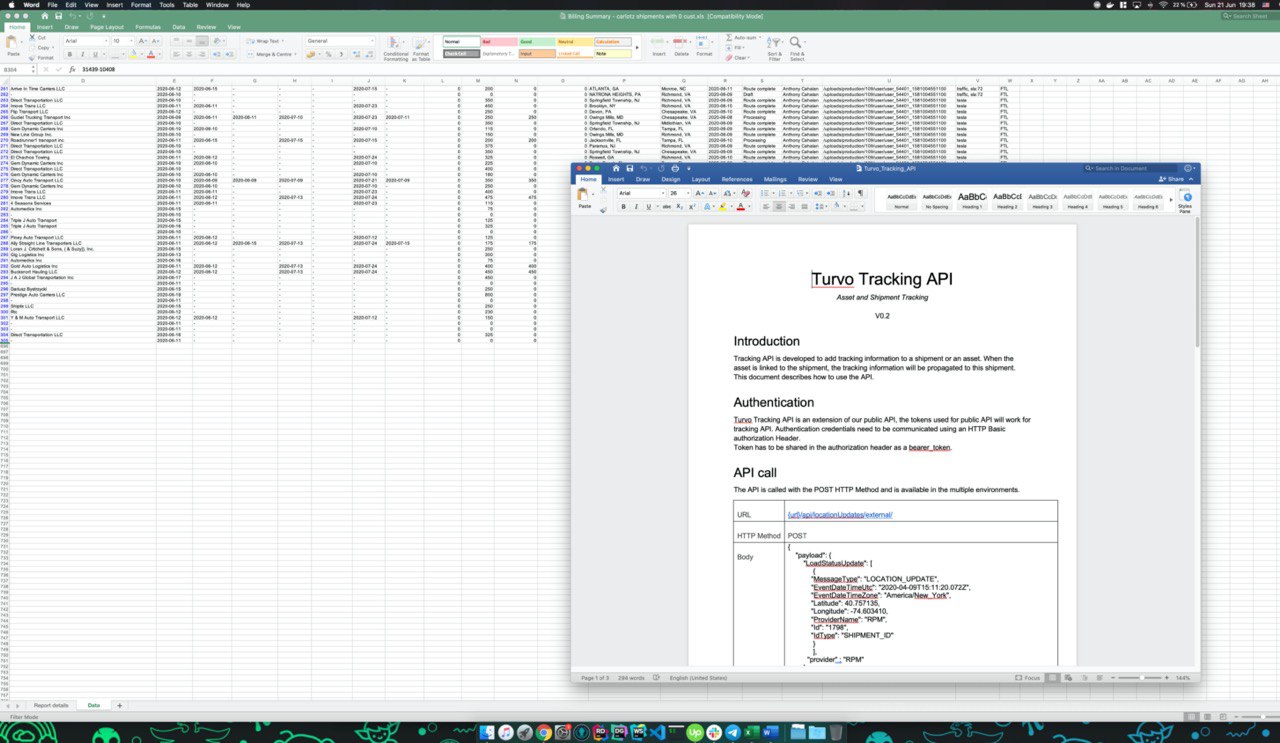1280x743 pixels.
Task: Click Find & Select in Excel
Action: pos(796,48)
